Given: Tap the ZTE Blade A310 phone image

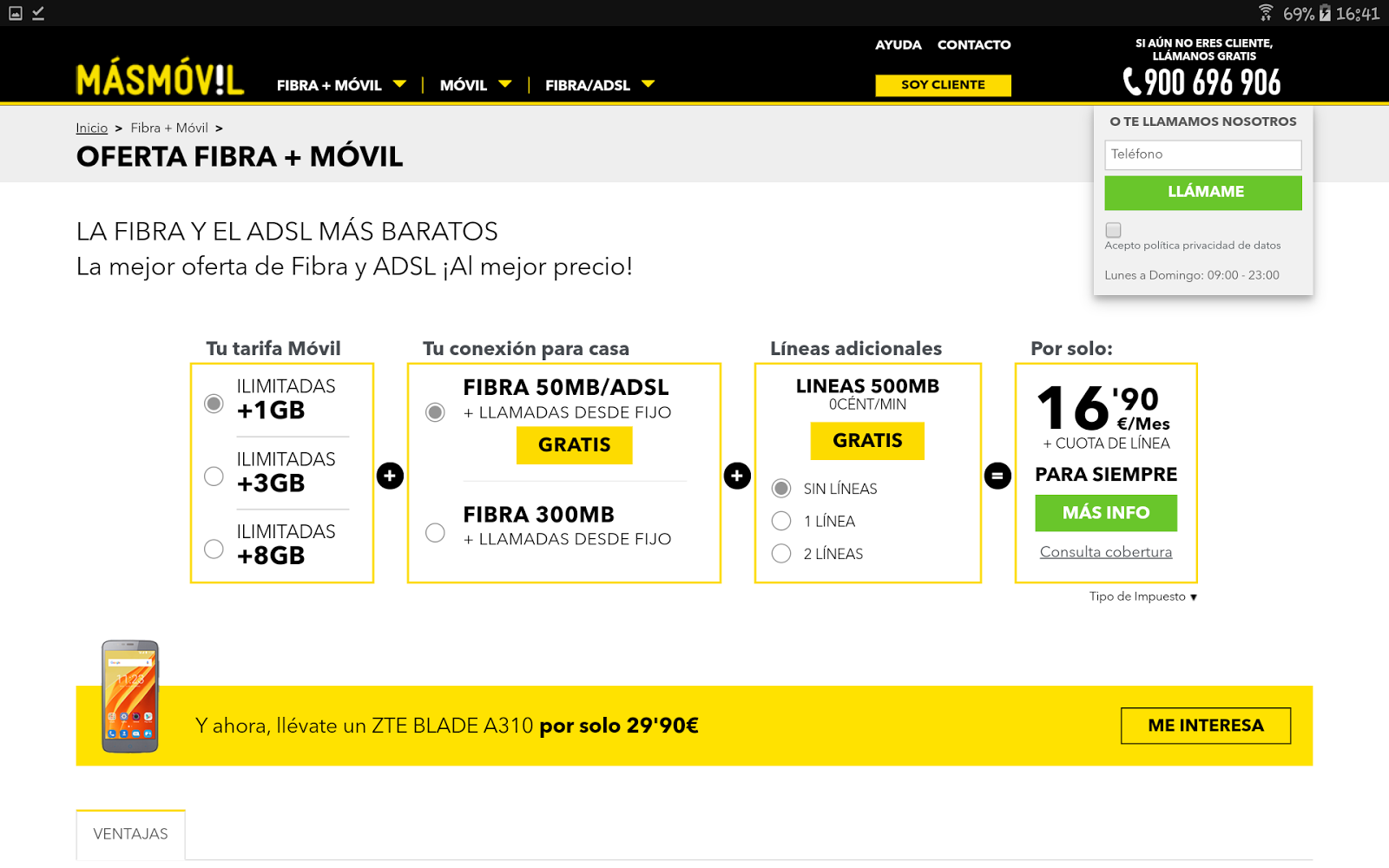Looking at the screenshot, I should tap(130, 696).
